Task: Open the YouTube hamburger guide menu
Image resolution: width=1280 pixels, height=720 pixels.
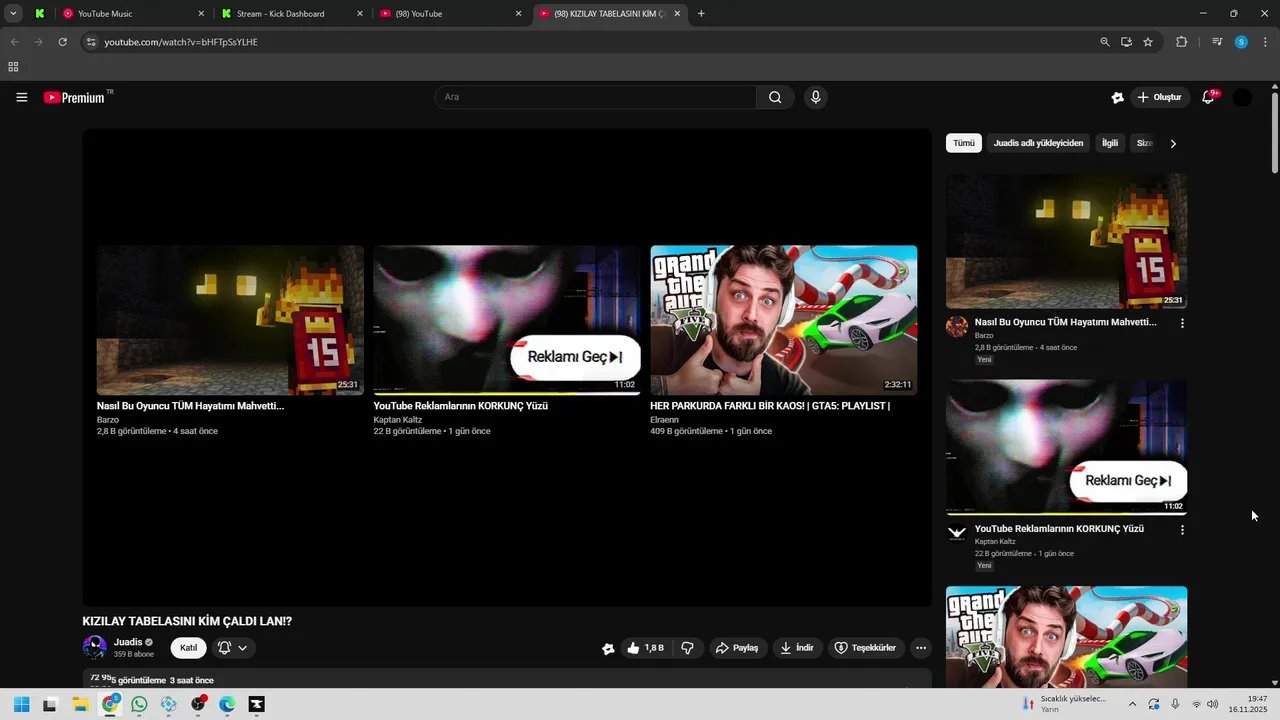Action: point(22,97)
